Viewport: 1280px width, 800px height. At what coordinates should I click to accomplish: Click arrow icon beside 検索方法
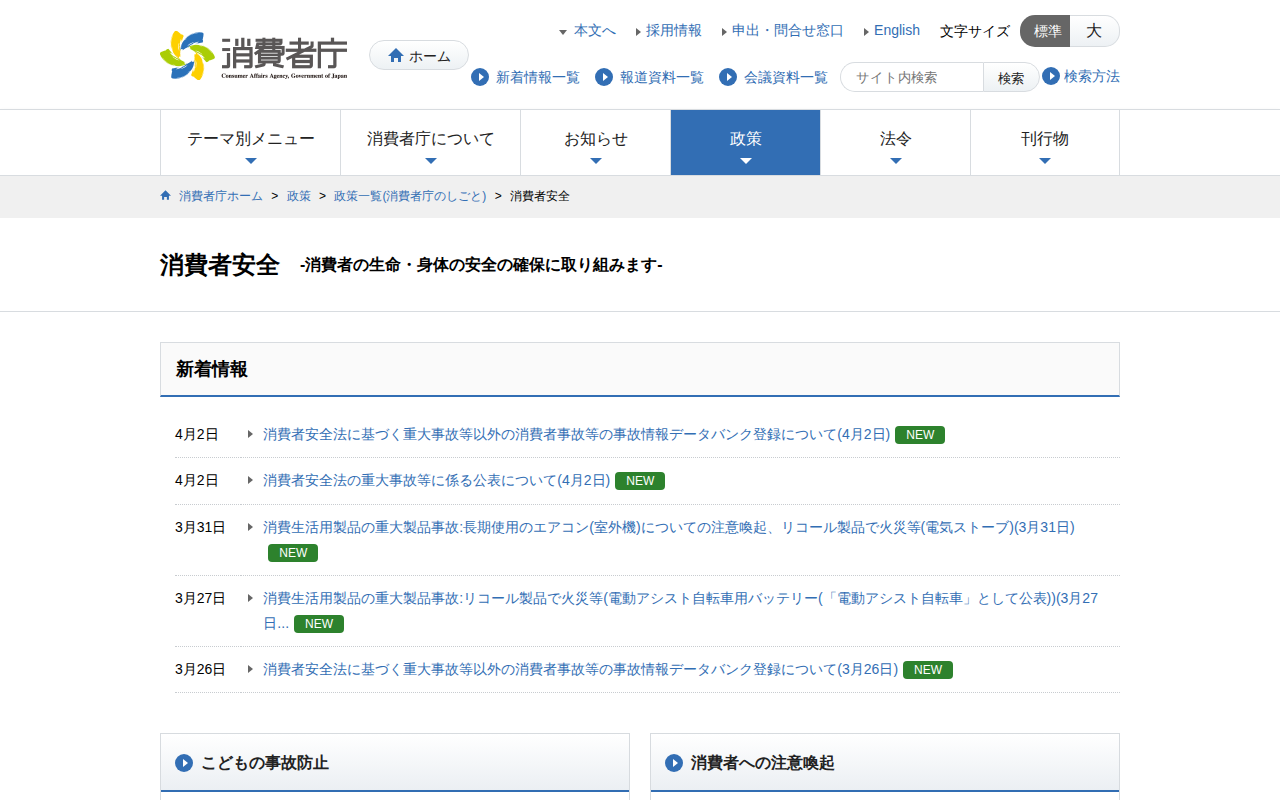(x=1051, y=76)
